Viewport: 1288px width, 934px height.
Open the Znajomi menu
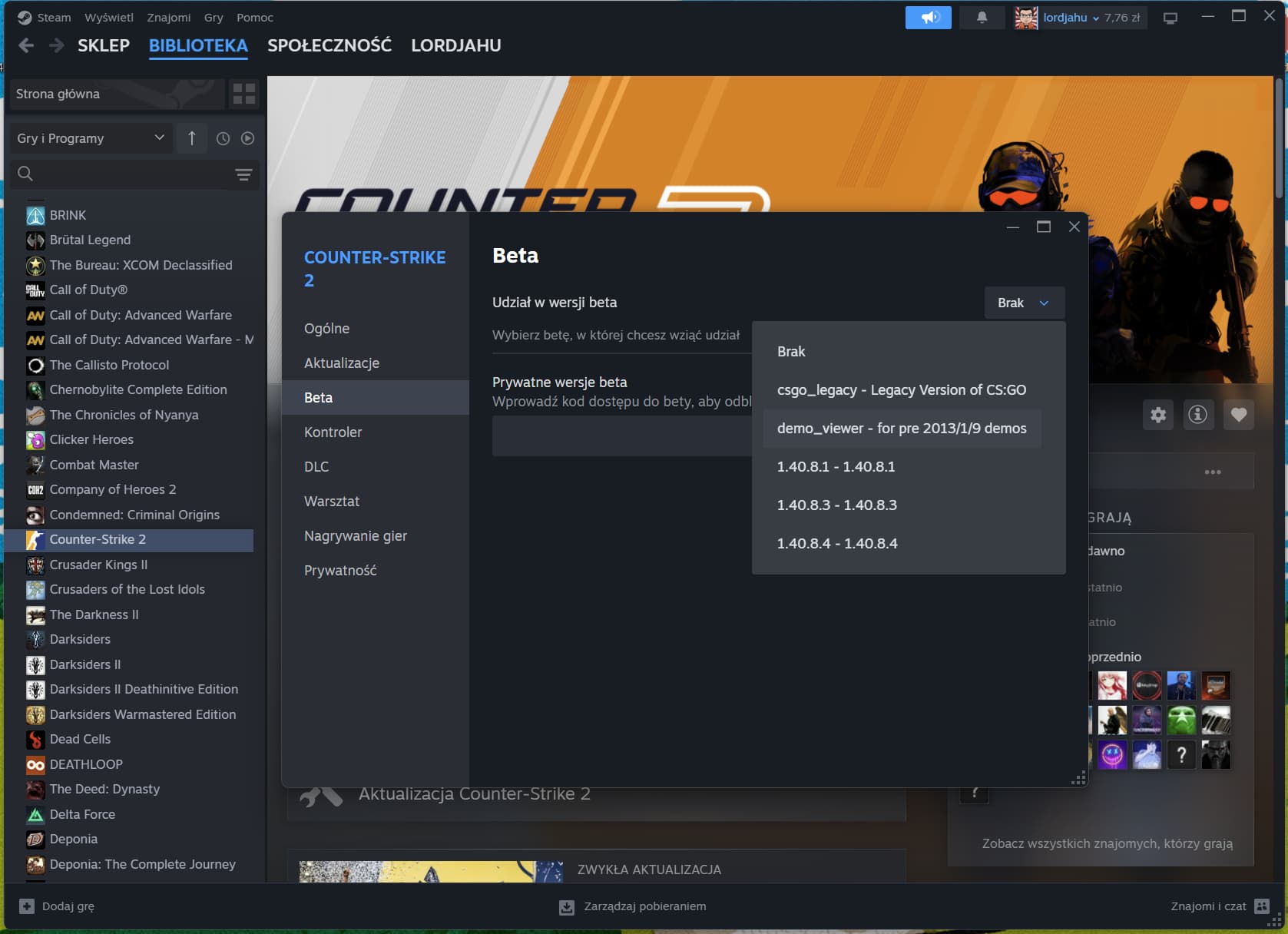(169, 18)
